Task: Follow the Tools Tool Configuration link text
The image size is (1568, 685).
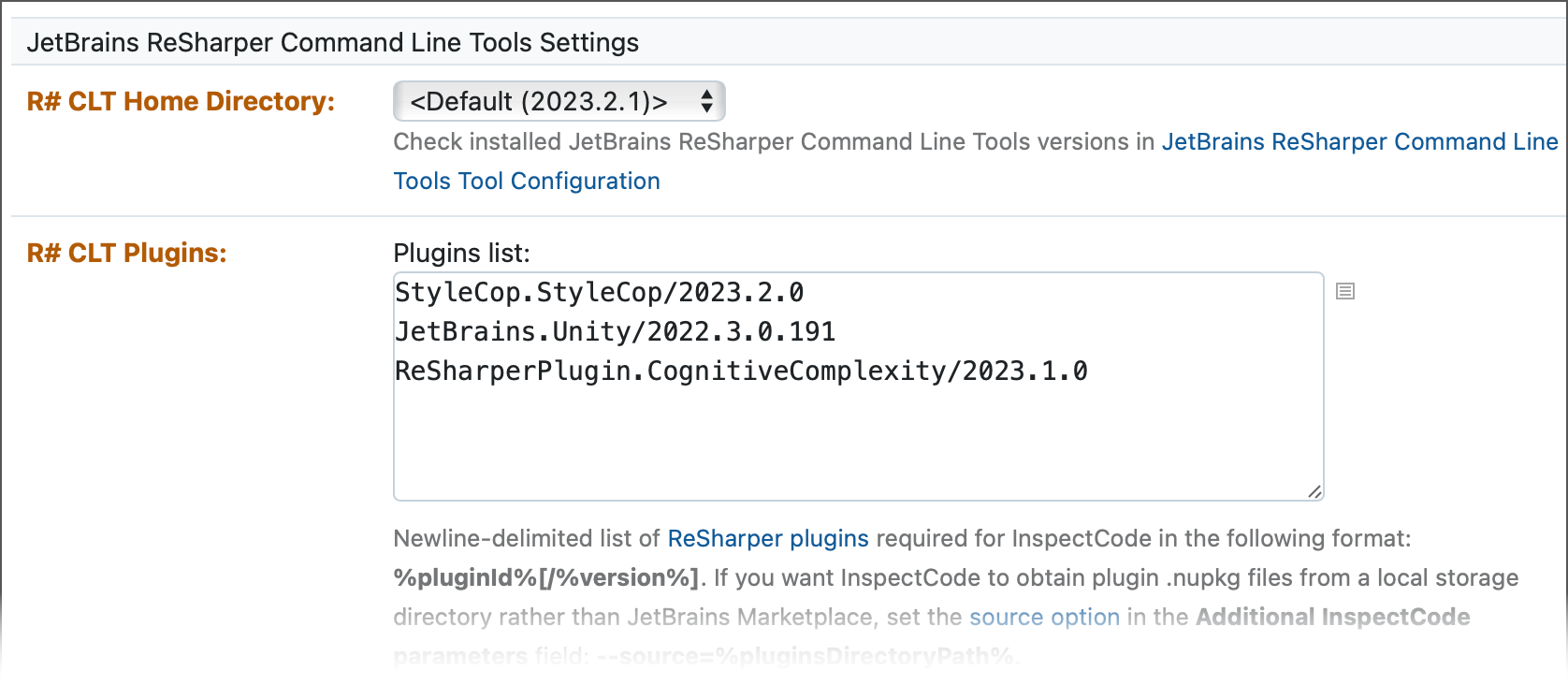Action: point(527,182)
